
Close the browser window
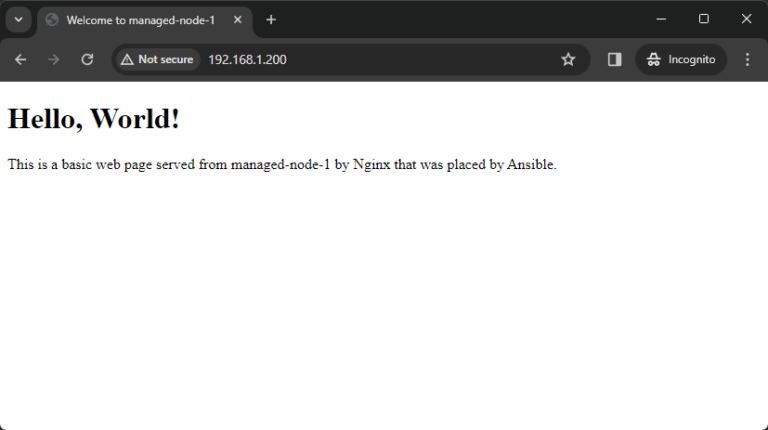[x=746, y=19]
